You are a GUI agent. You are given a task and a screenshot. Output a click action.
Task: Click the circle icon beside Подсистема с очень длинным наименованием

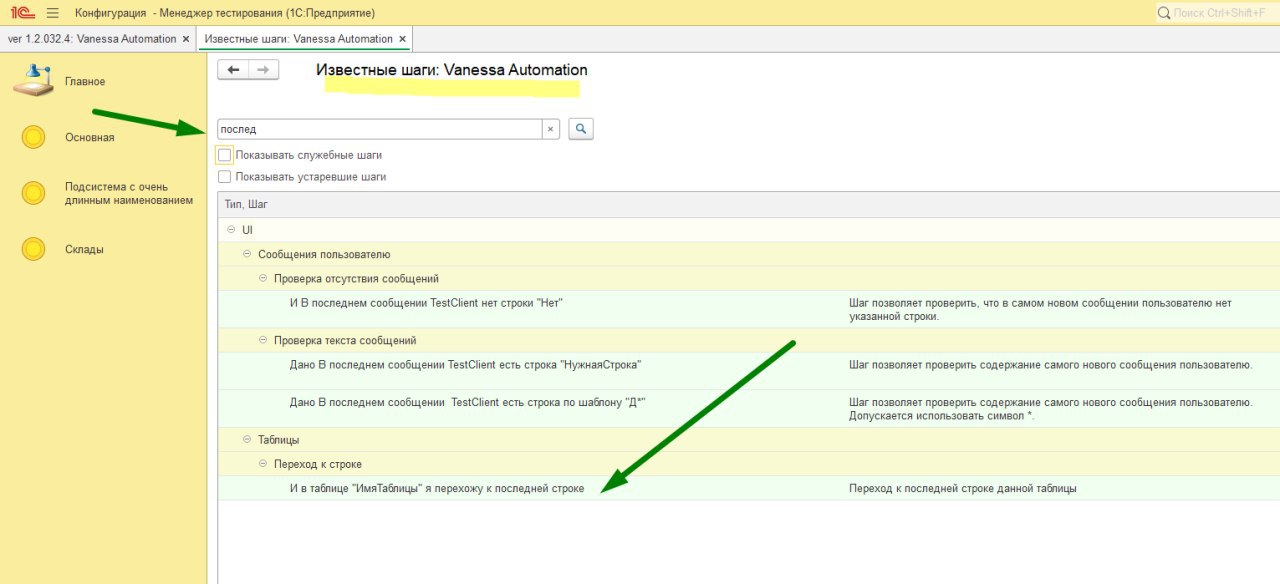pos(33,193)
